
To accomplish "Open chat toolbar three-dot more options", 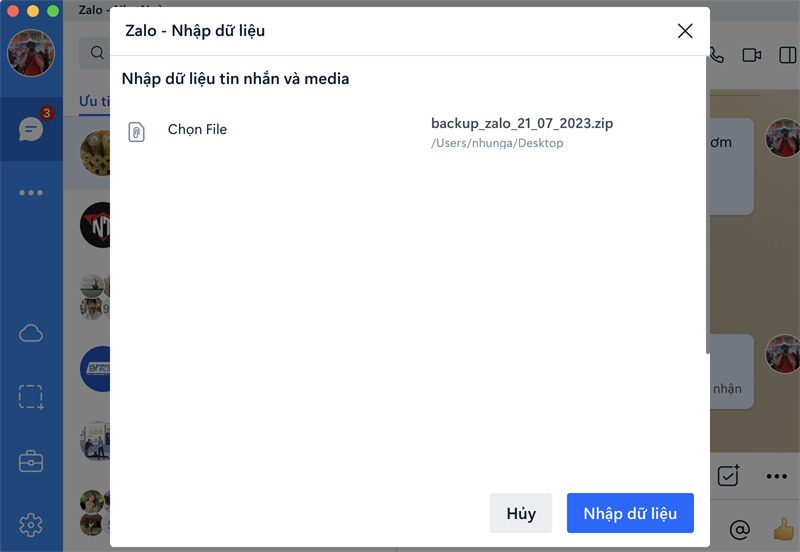I will 777,476.
